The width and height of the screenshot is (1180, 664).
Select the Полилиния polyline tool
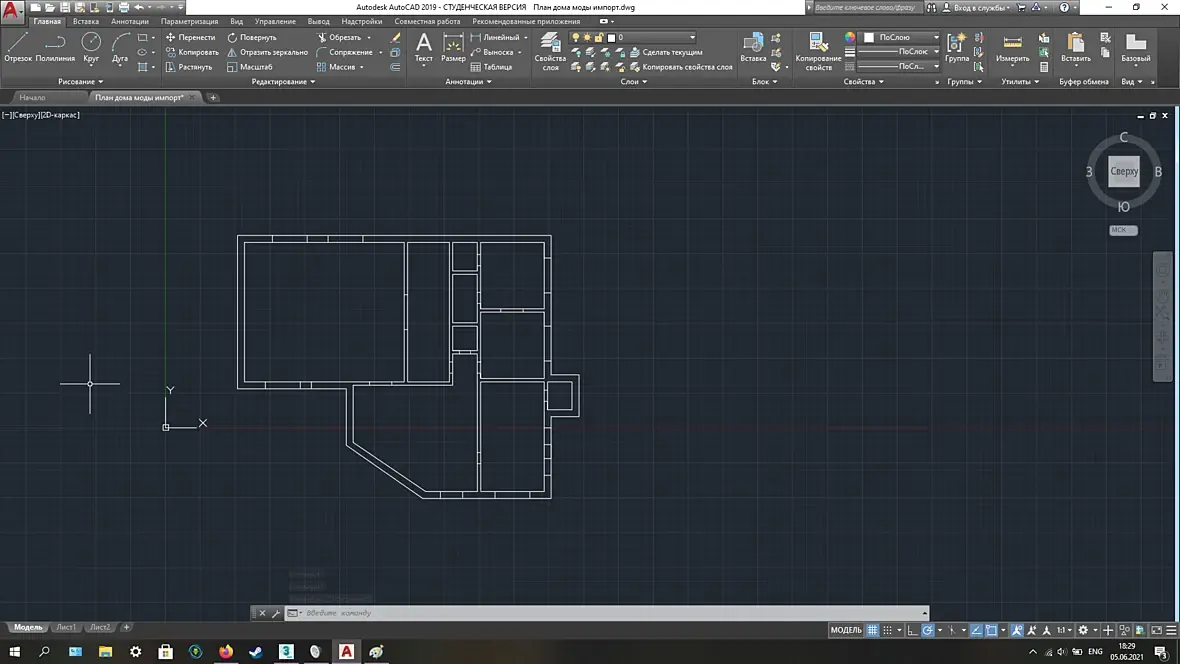pyautogui.click(x=55, y=47)
